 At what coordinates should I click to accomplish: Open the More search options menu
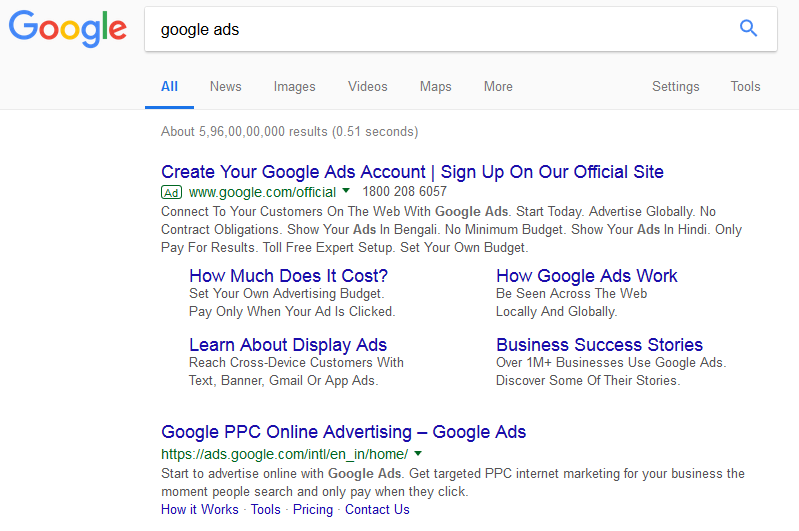[x=498, y=87]
